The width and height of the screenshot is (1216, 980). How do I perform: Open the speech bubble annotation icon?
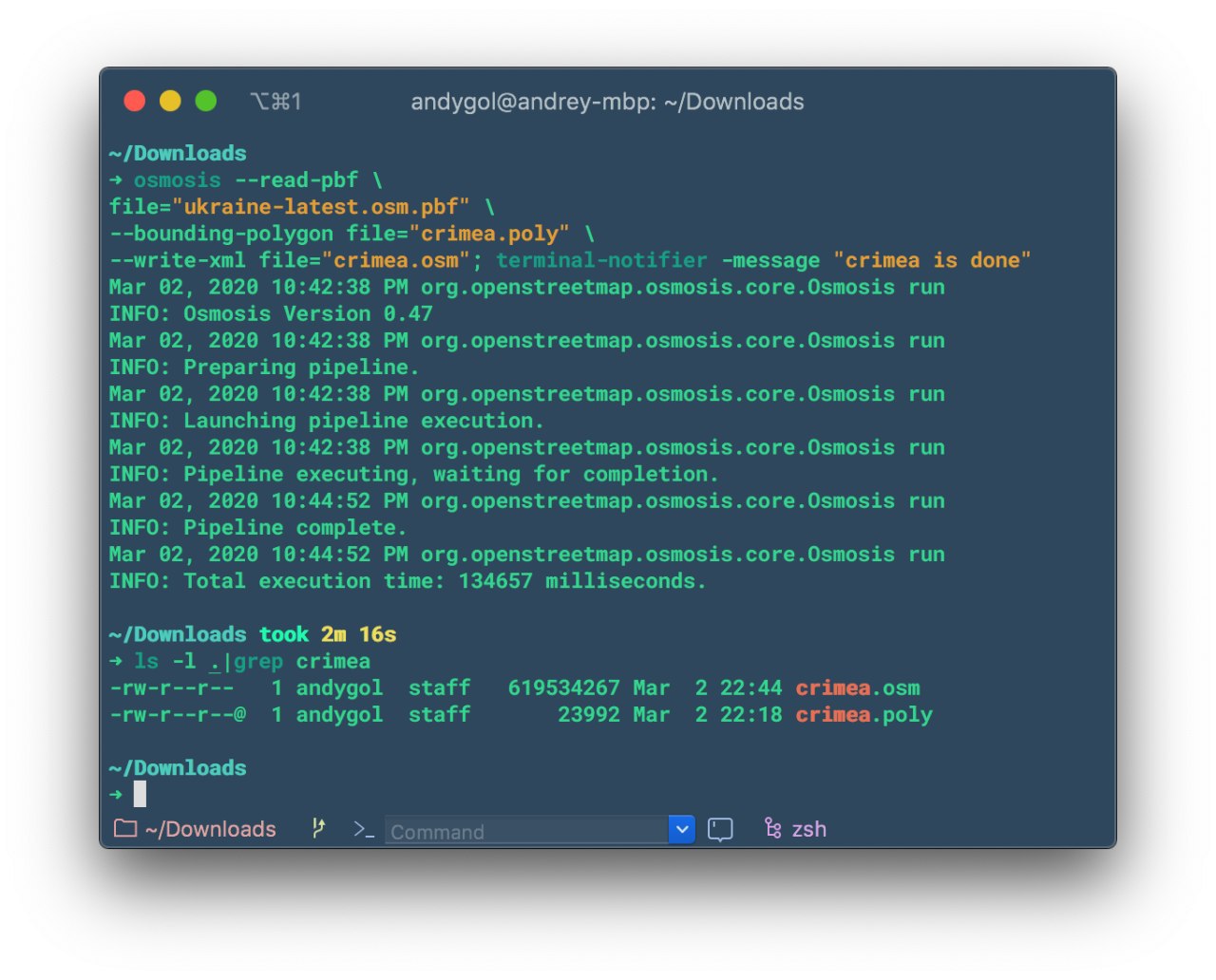pyautogui.click(x=720, y=830)
